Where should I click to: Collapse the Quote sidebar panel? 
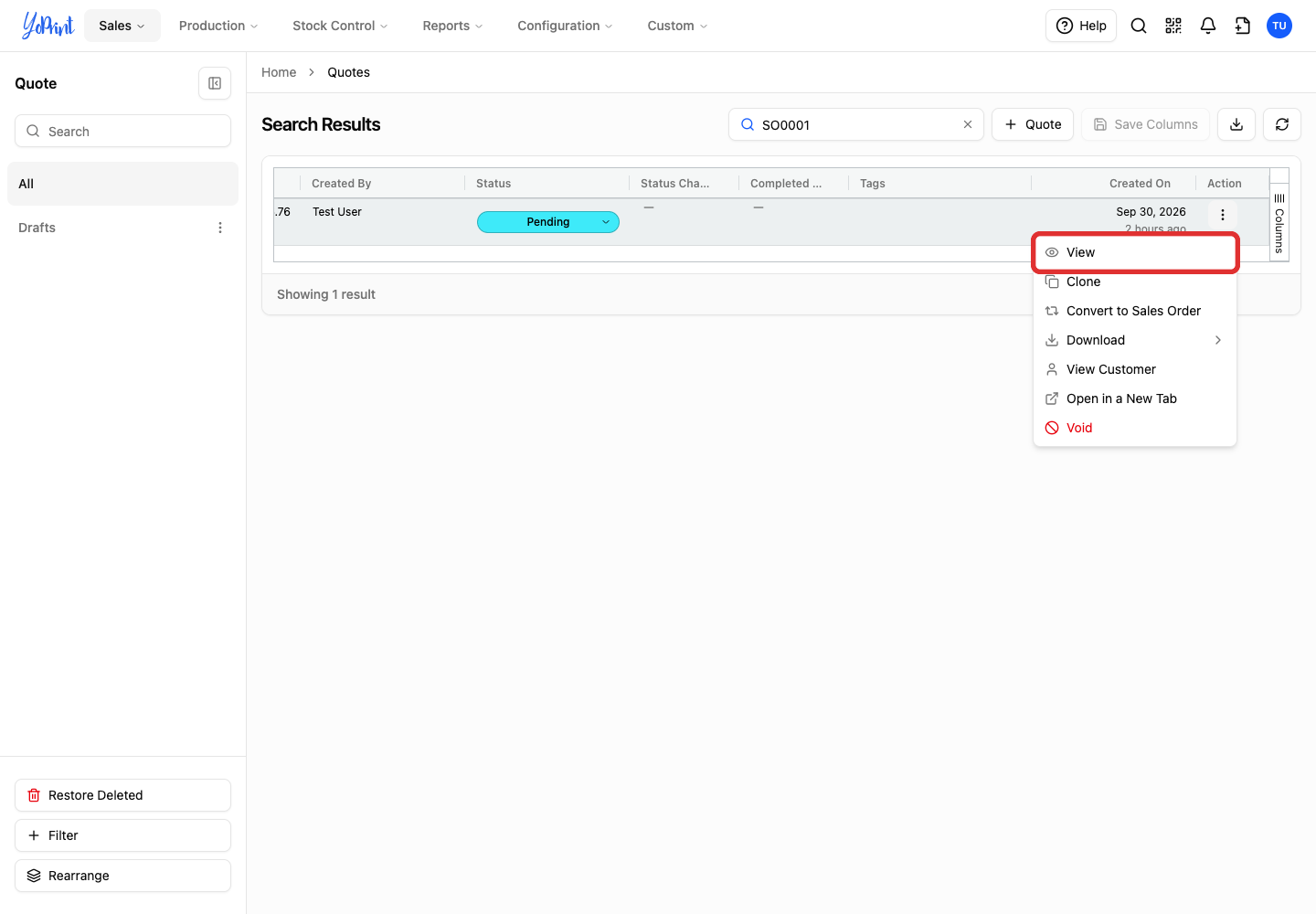pyautogui.click(x=215, y=83)
